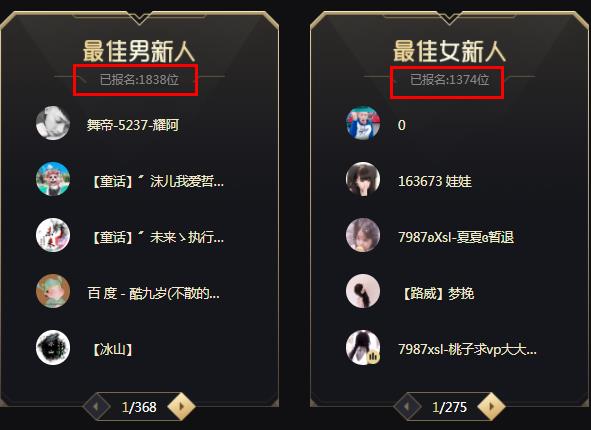Select the 【冰山】 username

click(111, 349)
